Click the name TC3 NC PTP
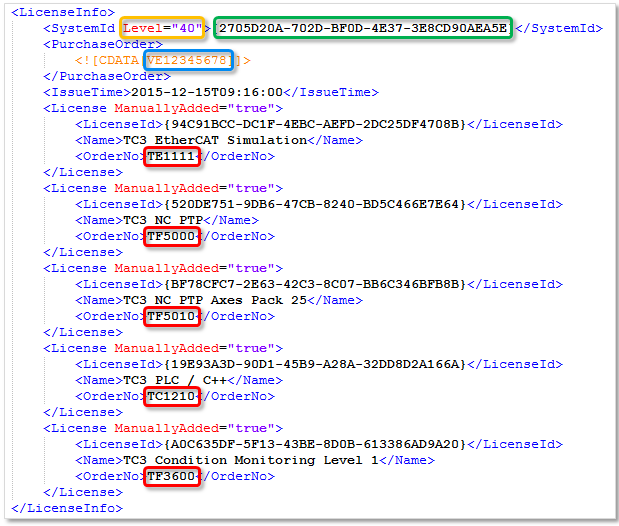The image size is (619, 526). pyautogui.click(x=163, y=220)
